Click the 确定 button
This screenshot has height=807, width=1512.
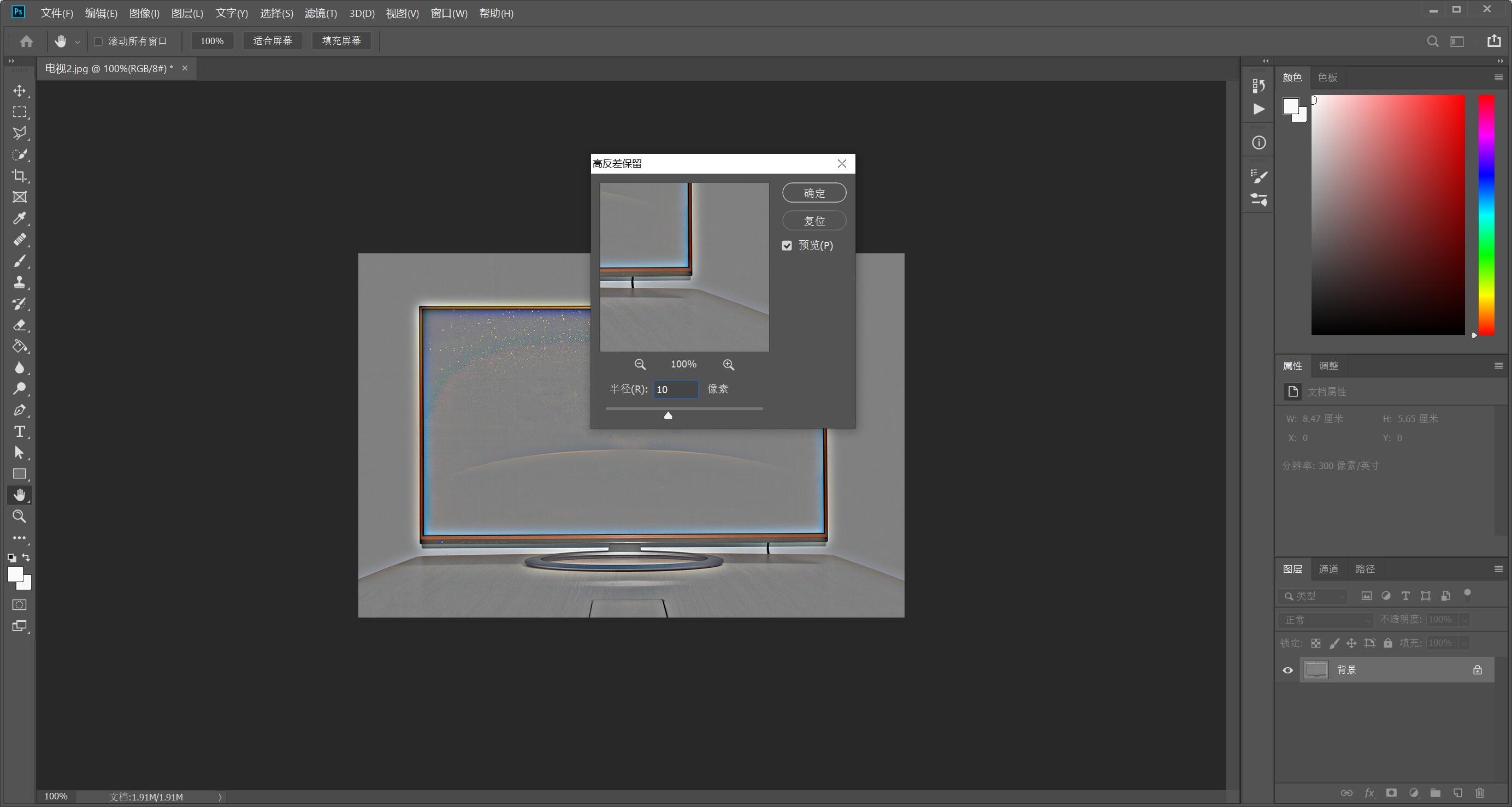814,193
